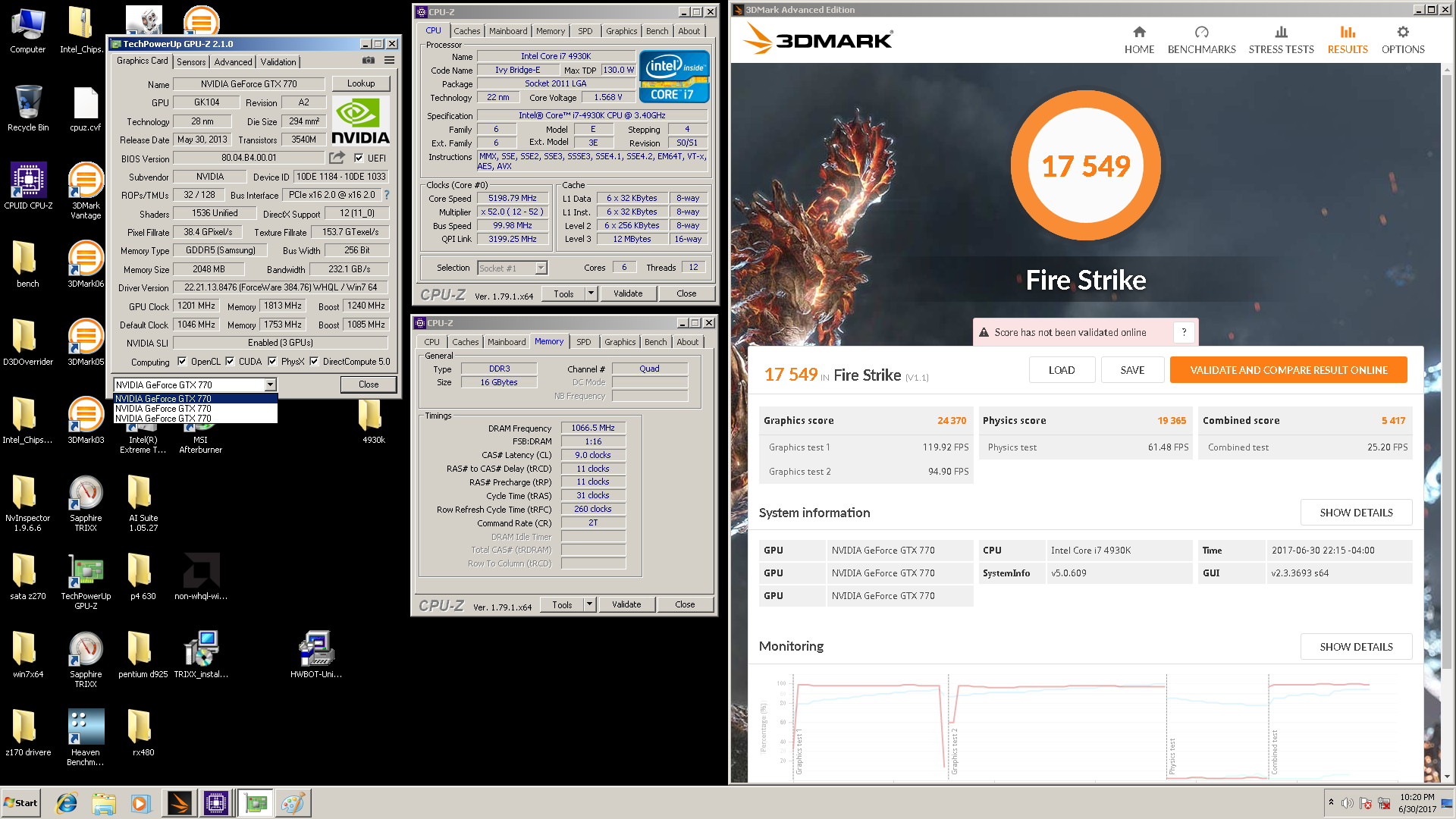Viewport: 1456px width, 819px height.
Task: Select the Heaven Benchmark desktop shortcut
Action: (86, 738)
